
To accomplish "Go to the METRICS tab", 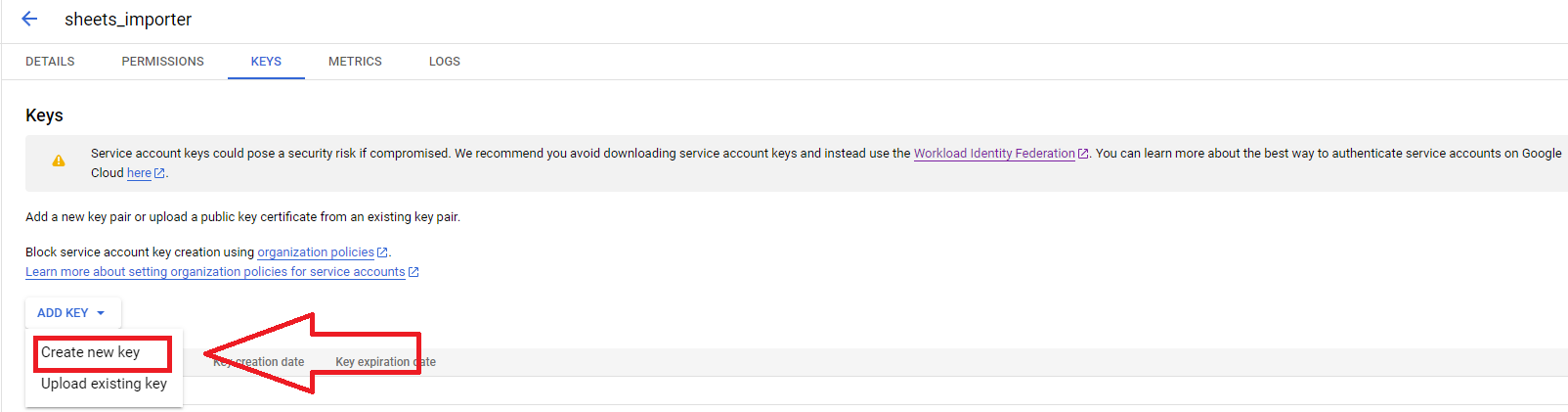I will click(x=355, y=62).
